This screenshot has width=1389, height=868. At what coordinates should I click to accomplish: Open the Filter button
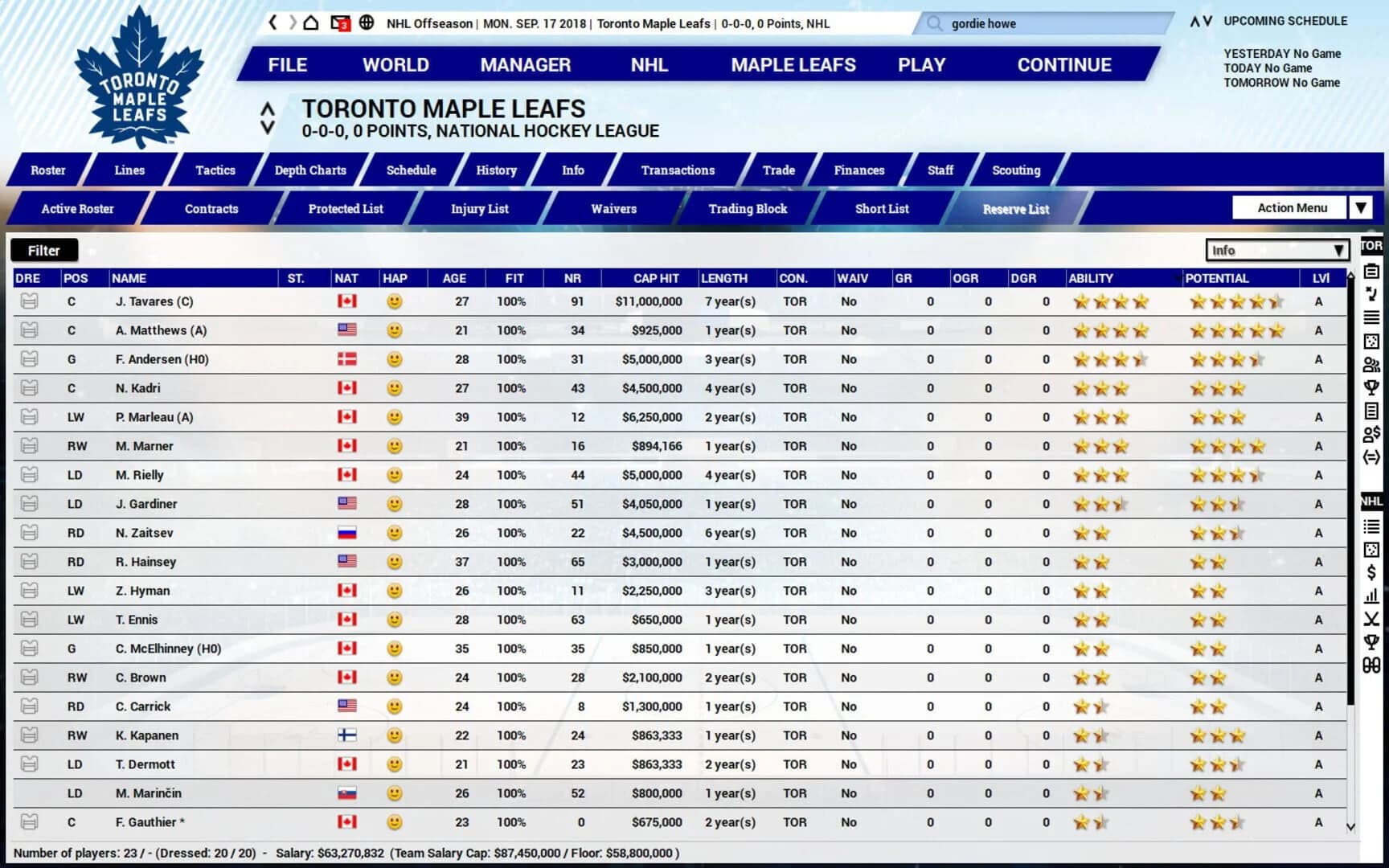pos(43,250)
